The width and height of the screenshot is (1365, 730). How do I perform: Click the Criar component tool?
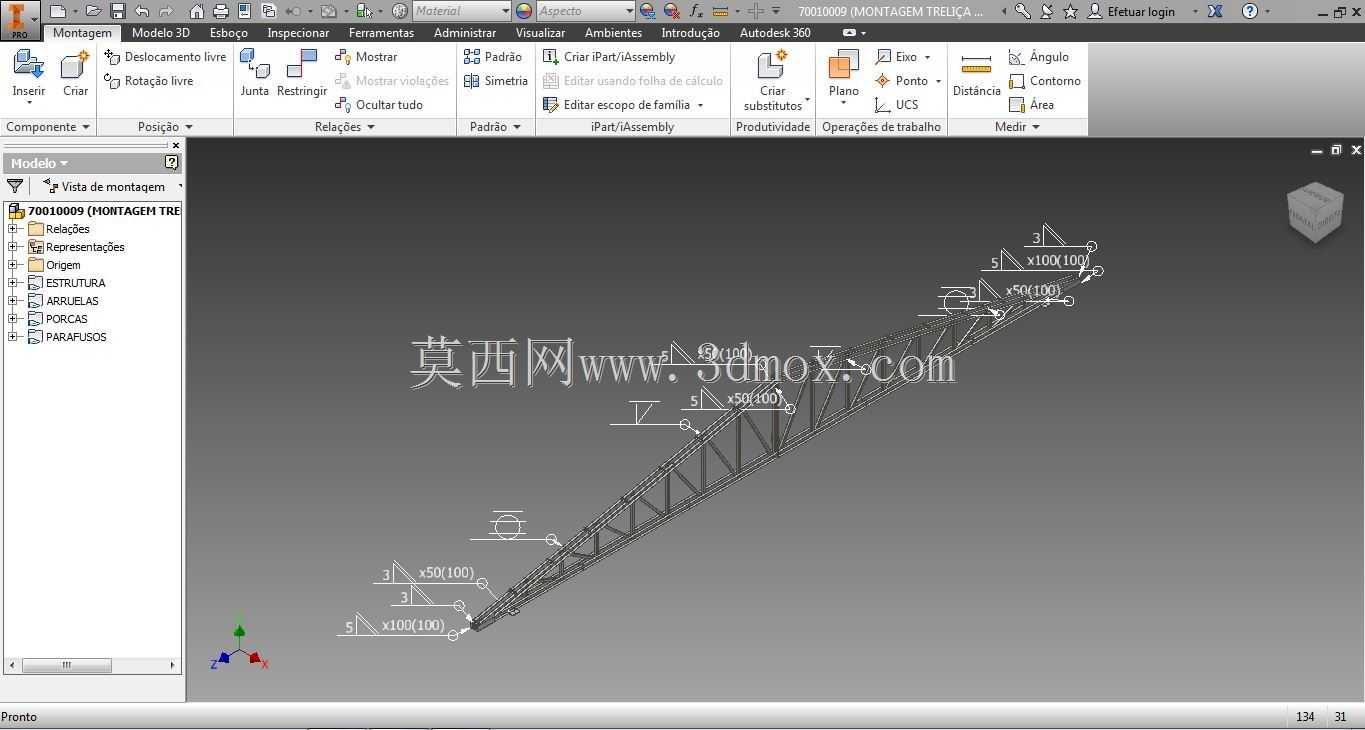(x=76, y=75)
